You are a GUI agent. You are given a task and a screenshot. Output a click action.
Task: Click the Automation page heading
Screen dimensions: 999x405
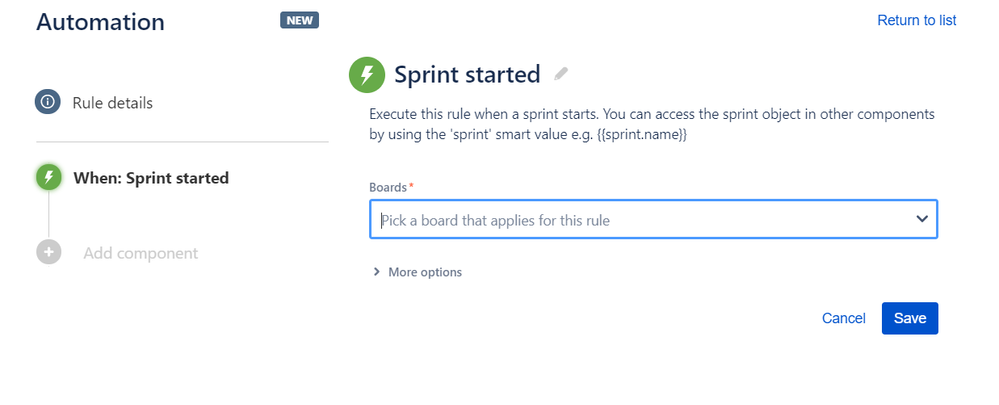click(101, 22)
